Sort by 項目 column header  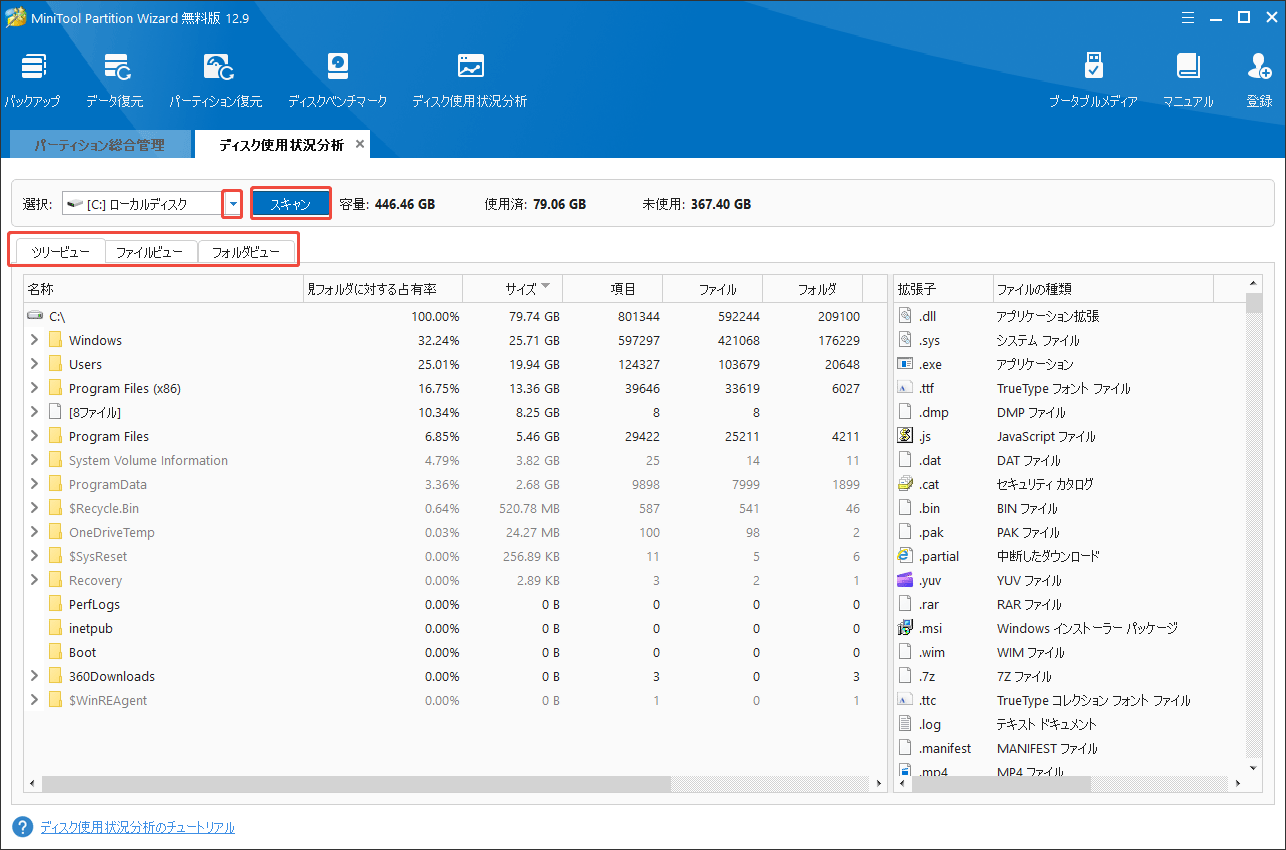point(613,289)
